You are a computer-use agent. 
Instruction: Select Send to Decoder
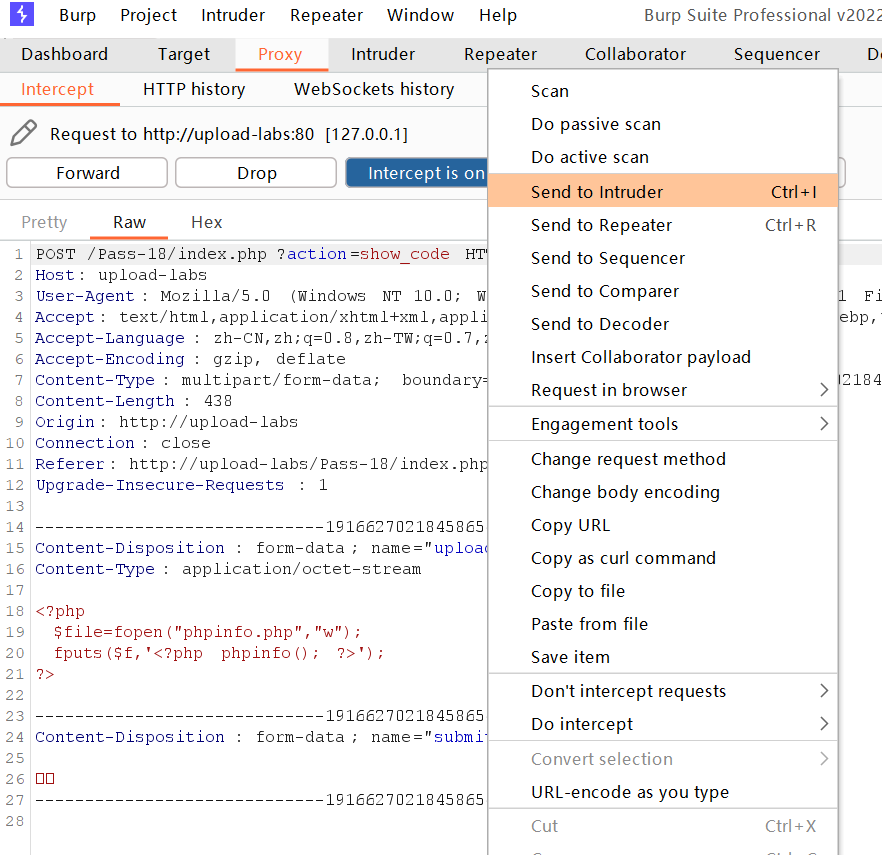point(663,325)
